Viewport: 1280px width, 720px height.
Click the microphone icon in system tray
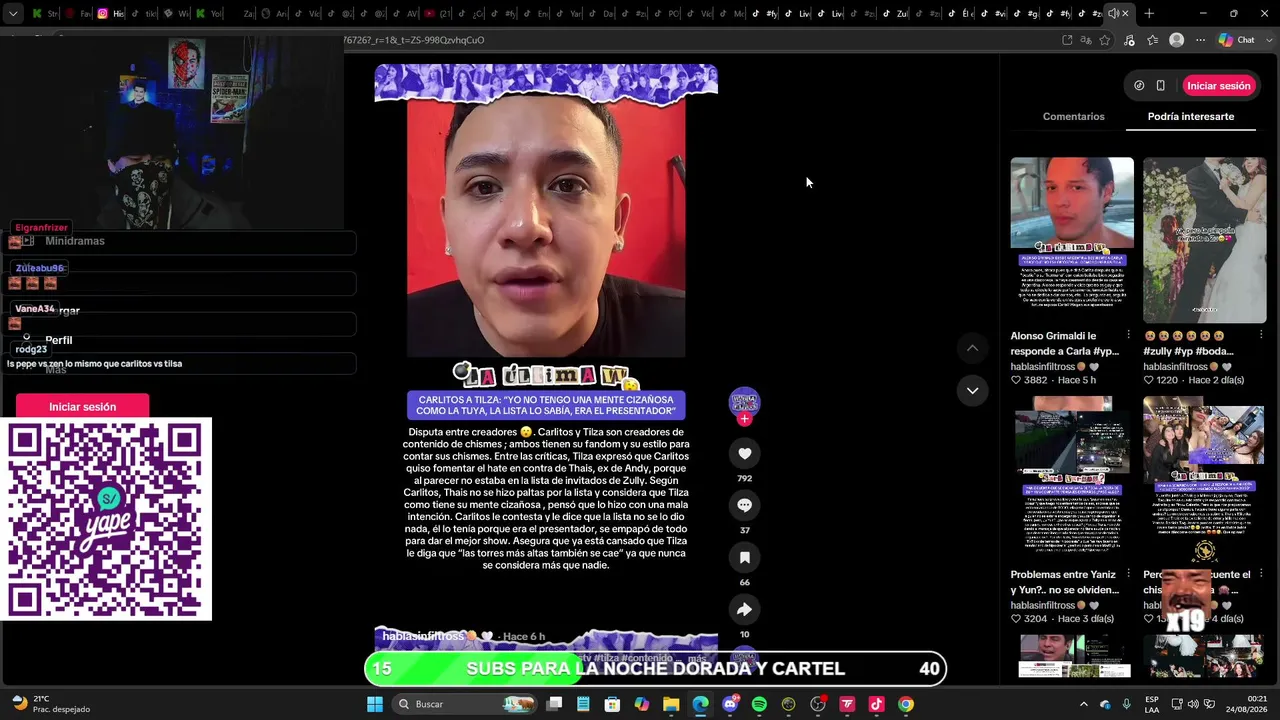tap(1127, 704)
